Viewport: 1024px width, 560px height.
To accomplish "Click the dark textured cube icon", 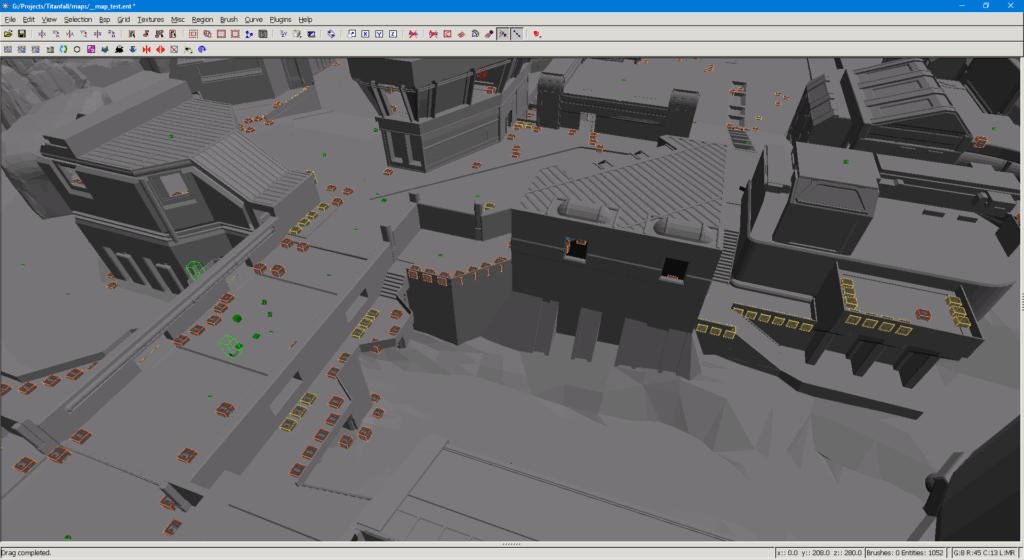I will [x=263, y=34].
